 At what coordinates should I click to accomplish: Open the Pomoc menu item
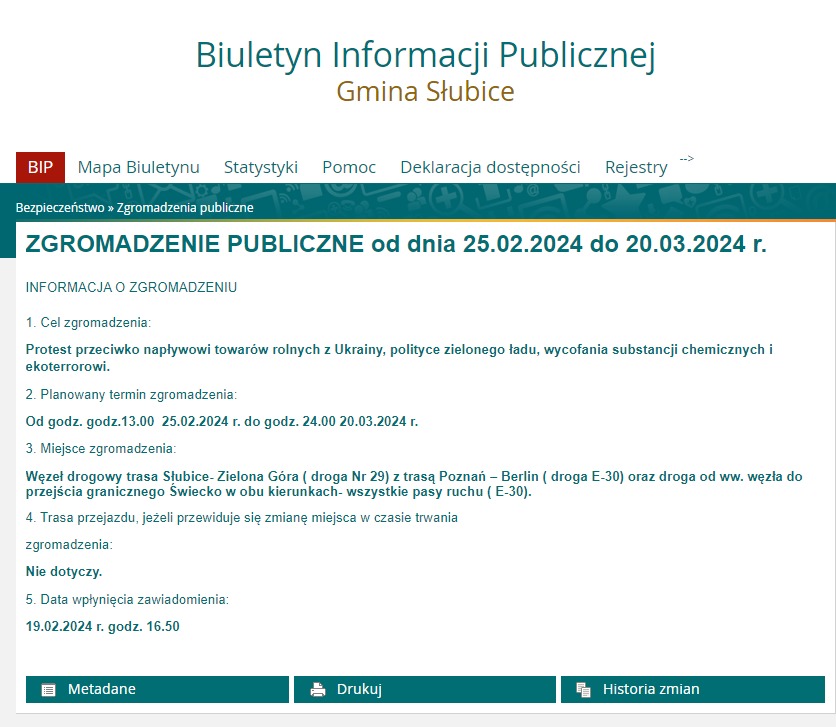(x=349, y=167)
